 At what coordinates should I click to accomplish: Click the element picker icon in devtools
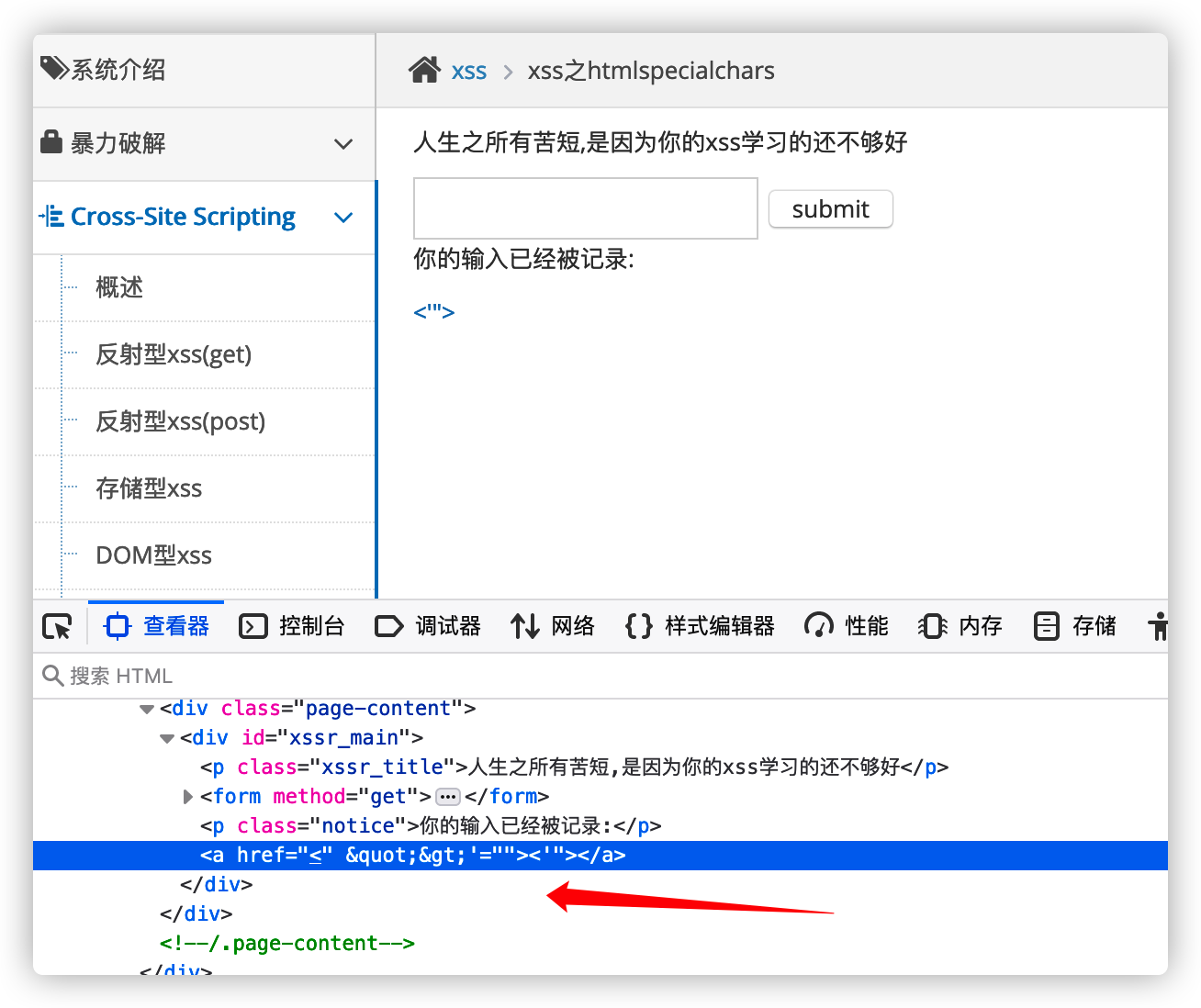tap(57, 627)
